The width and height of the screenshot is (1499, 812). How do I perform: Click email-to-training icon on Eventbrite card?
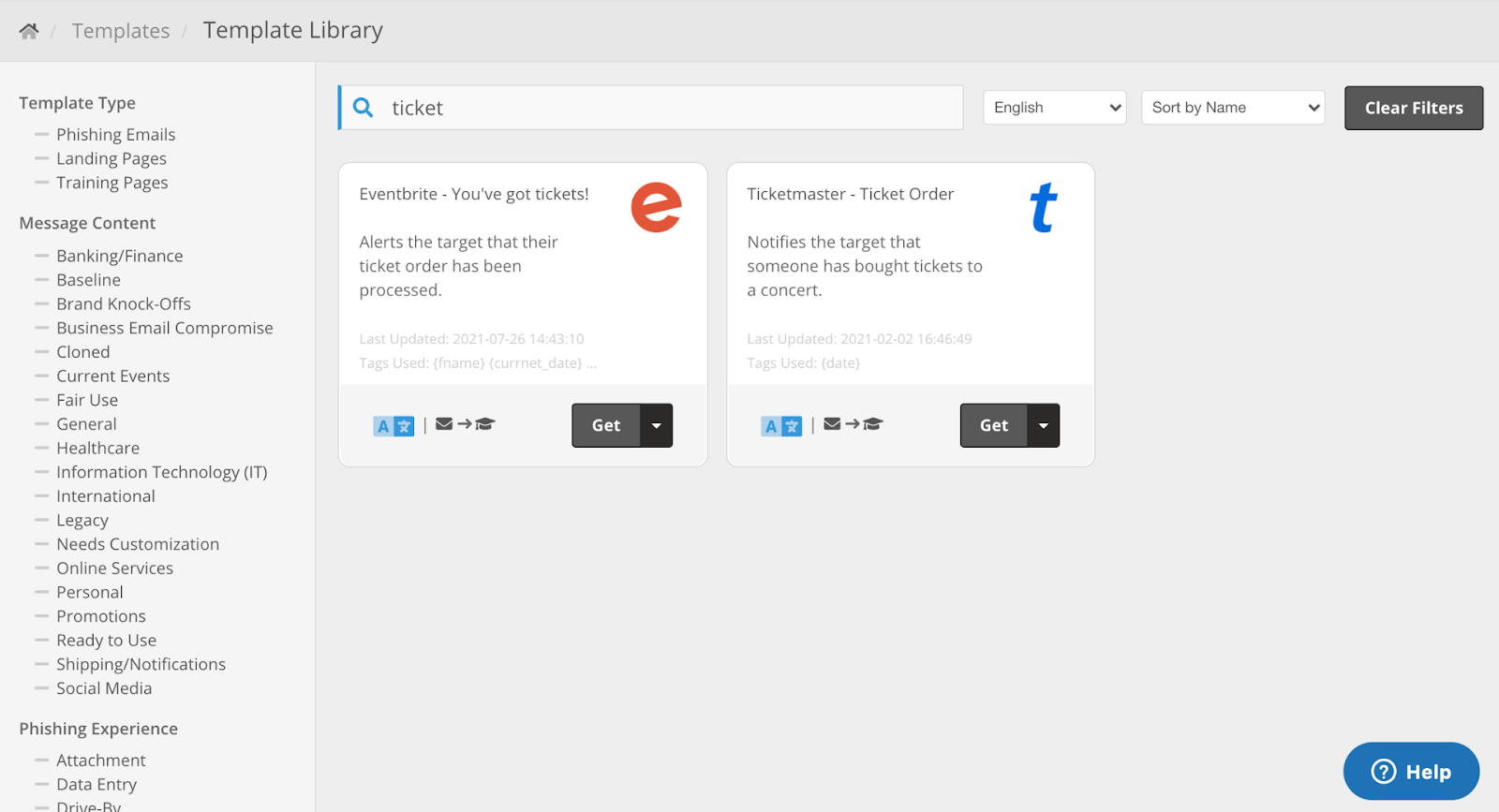466,424
